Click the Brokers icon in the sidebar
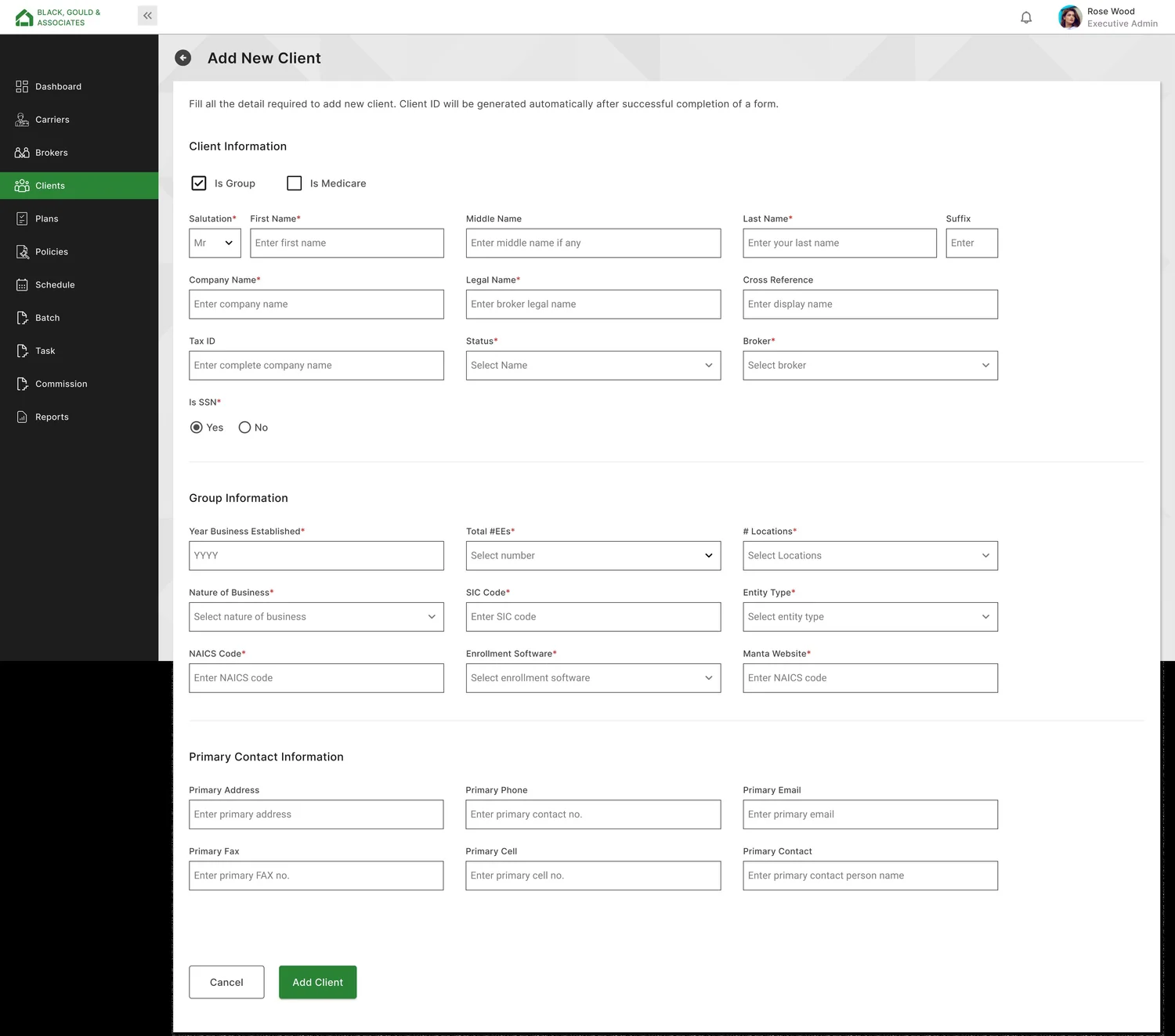 [22, 153]
